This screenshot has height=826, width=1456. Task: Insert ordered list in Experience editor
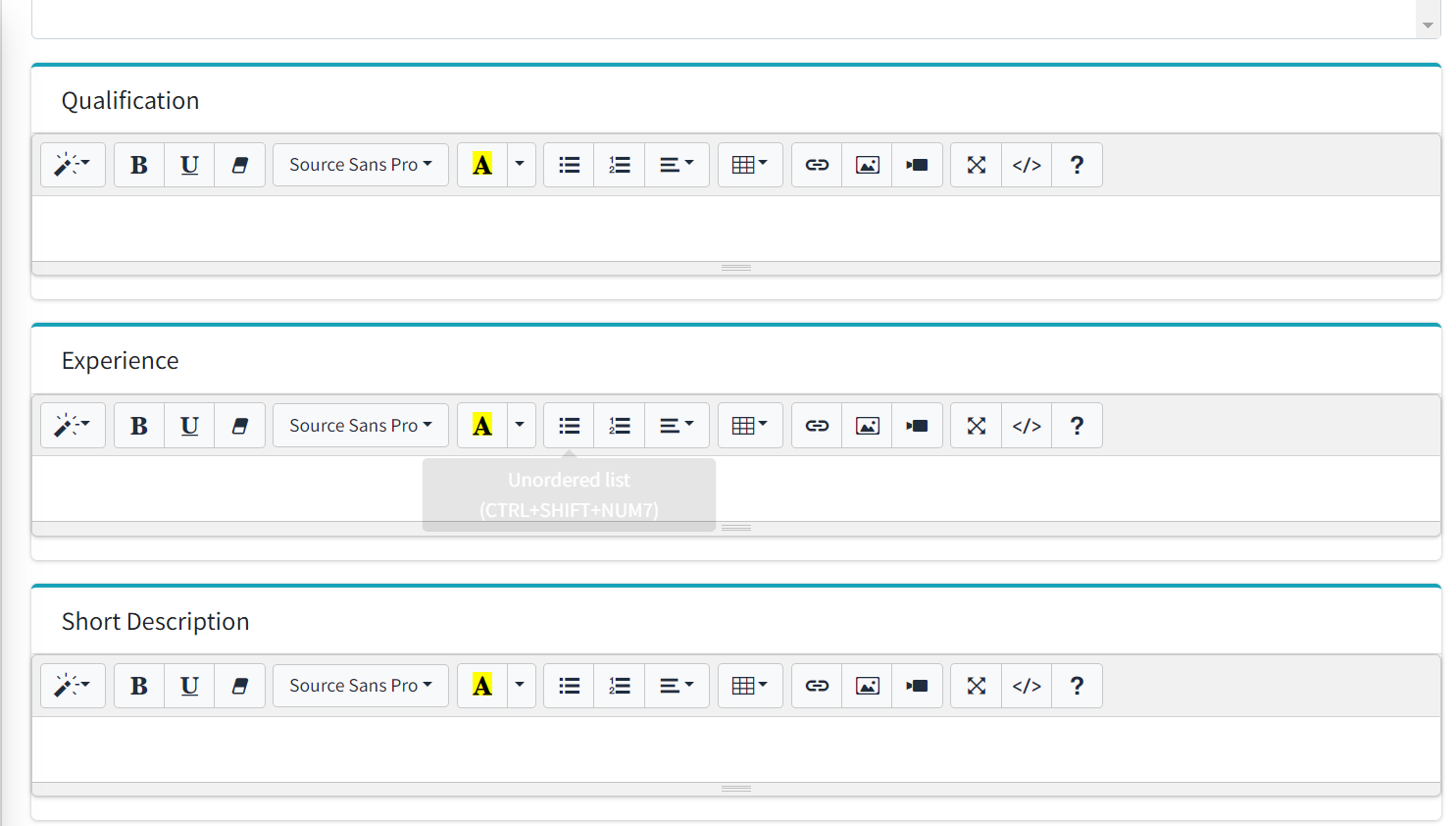coord(620,426)
